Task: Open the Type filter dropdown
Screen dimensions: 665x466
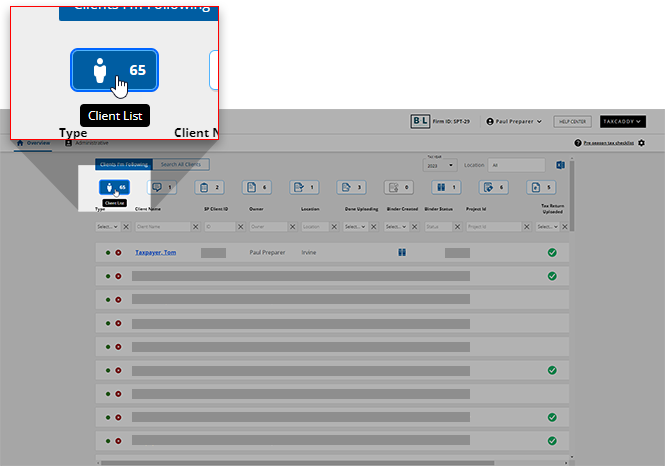Action: [108, 227]
